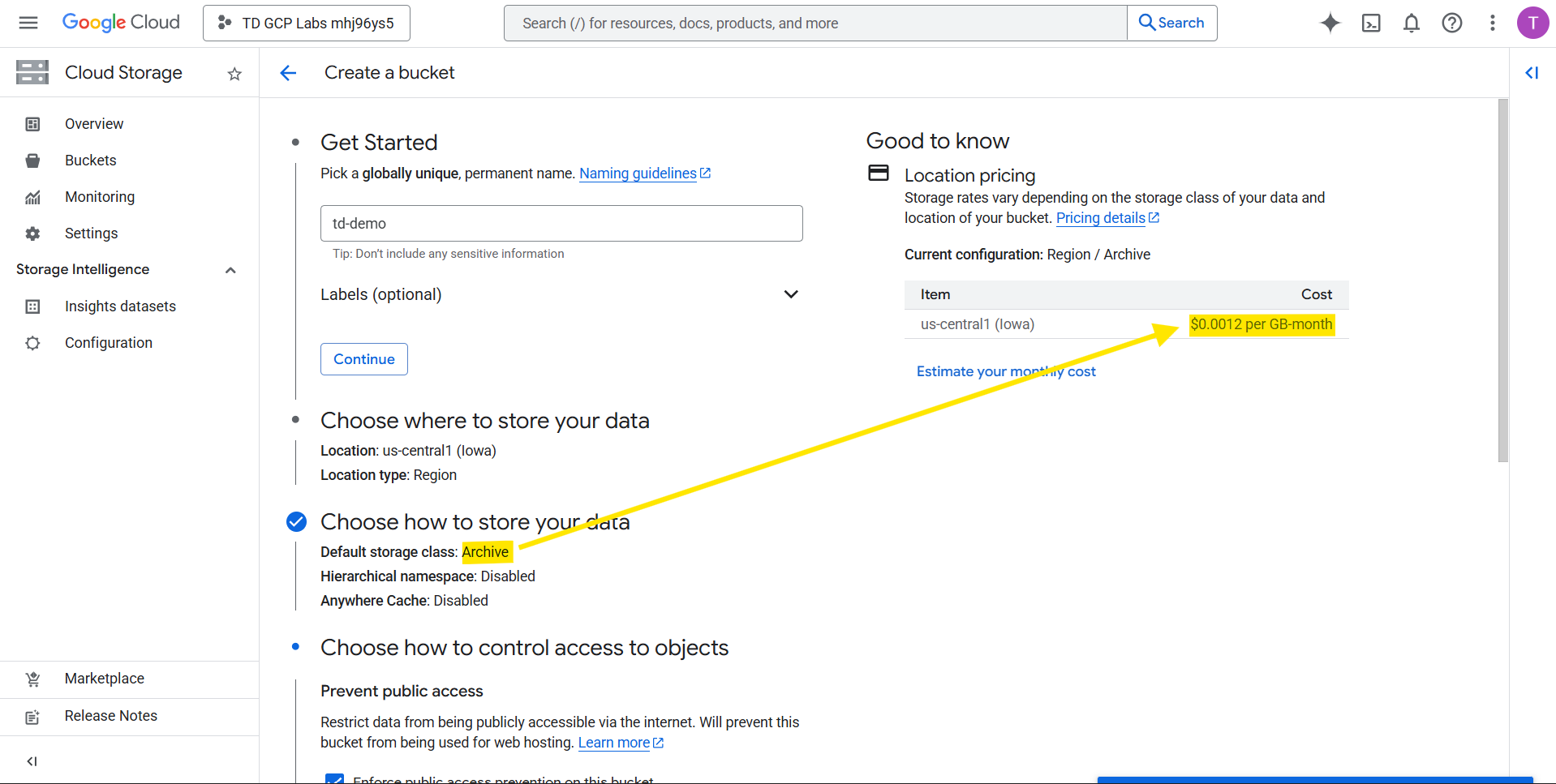Collapse the left navigation sidebar

tap(32, 760)
